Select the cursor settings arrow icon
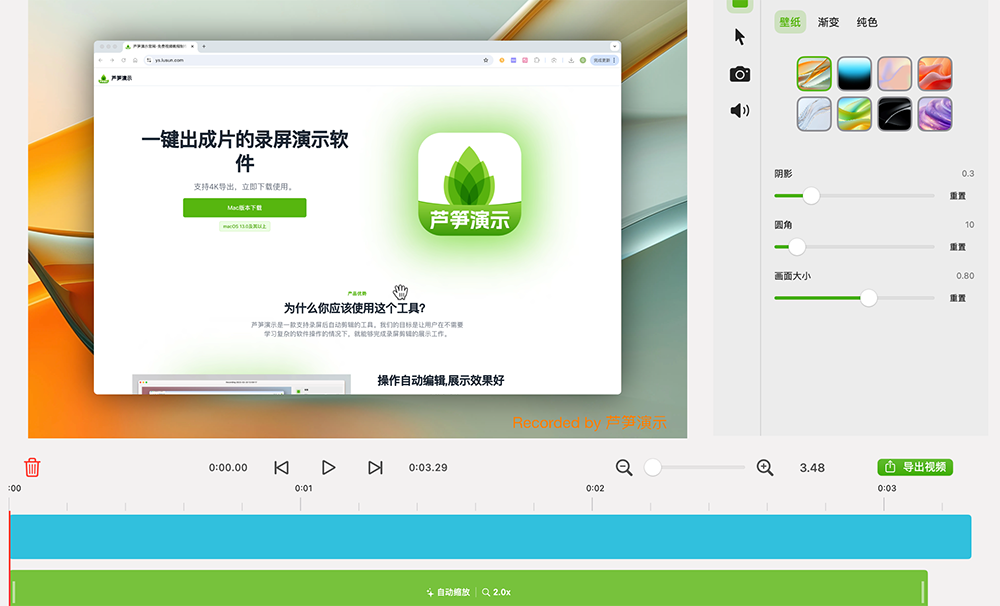This screenshot has height=606, width=1000. point(740,37)
